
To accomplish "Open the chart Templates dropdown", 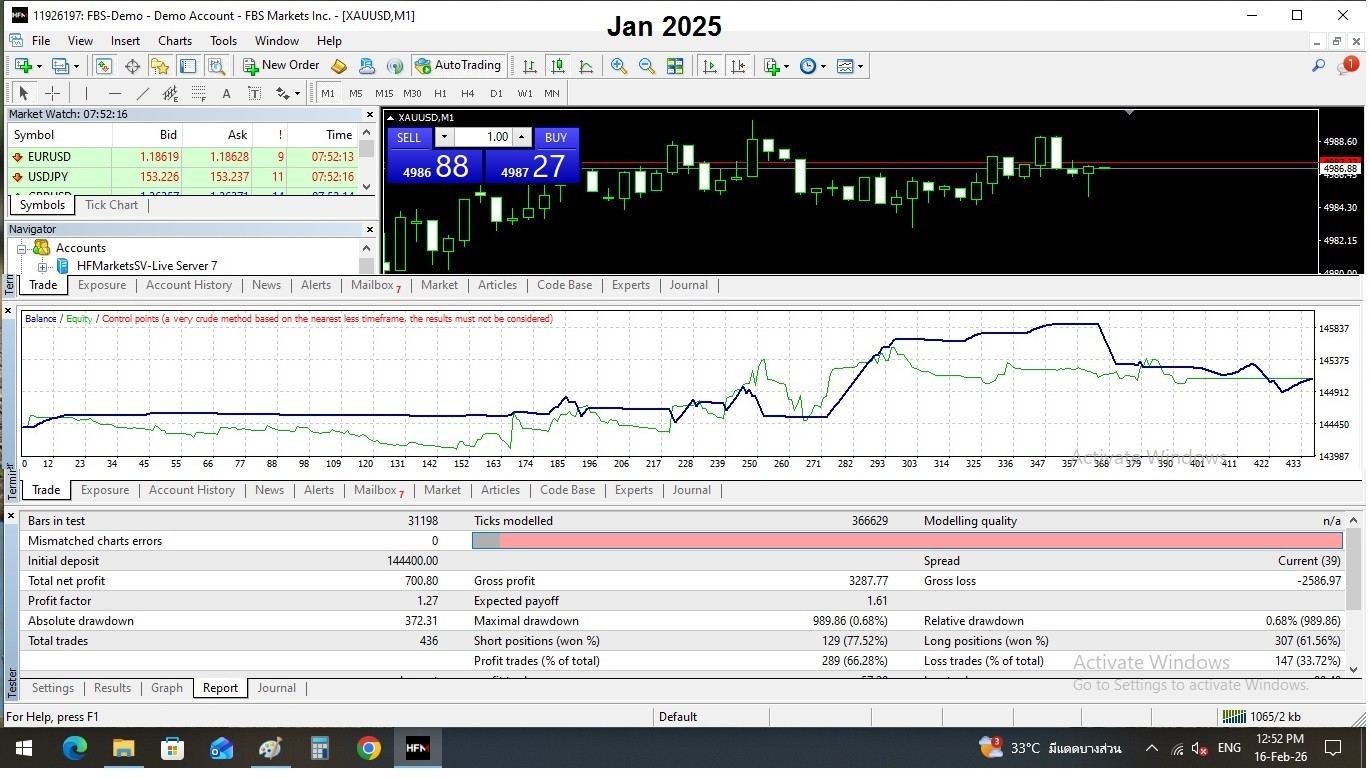I will [849, 66].
